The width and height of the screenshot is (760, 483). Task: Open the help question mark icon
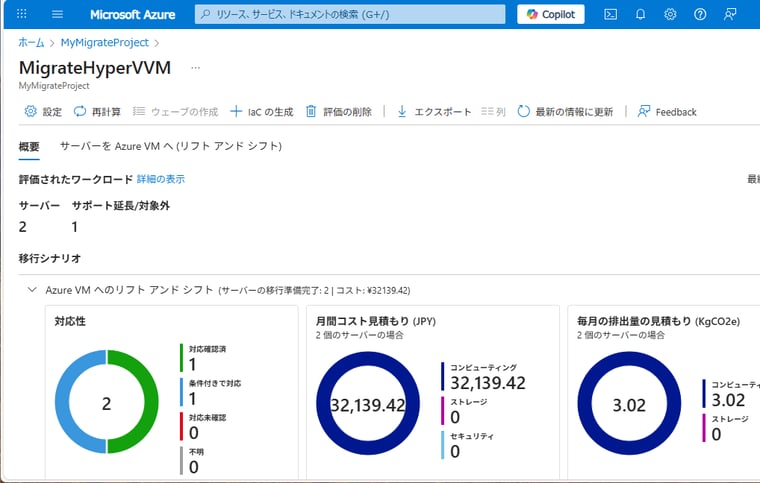[700, 15]
